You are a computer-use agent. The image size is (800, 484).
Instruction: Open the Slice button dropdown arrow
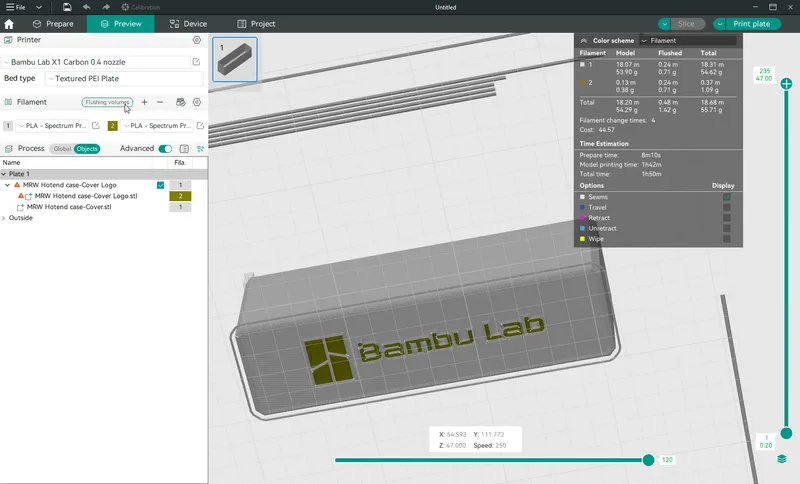click(x=664, y=24)
